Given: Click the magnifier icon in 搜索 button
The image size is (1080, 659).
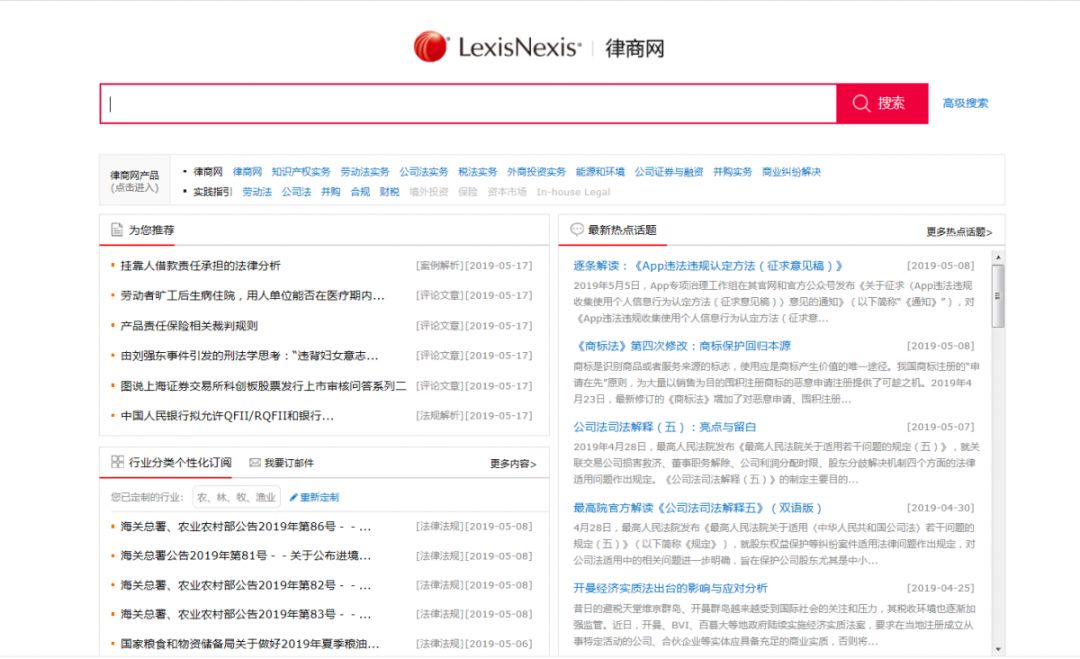Looking at the screenshot, I should 861,103.
